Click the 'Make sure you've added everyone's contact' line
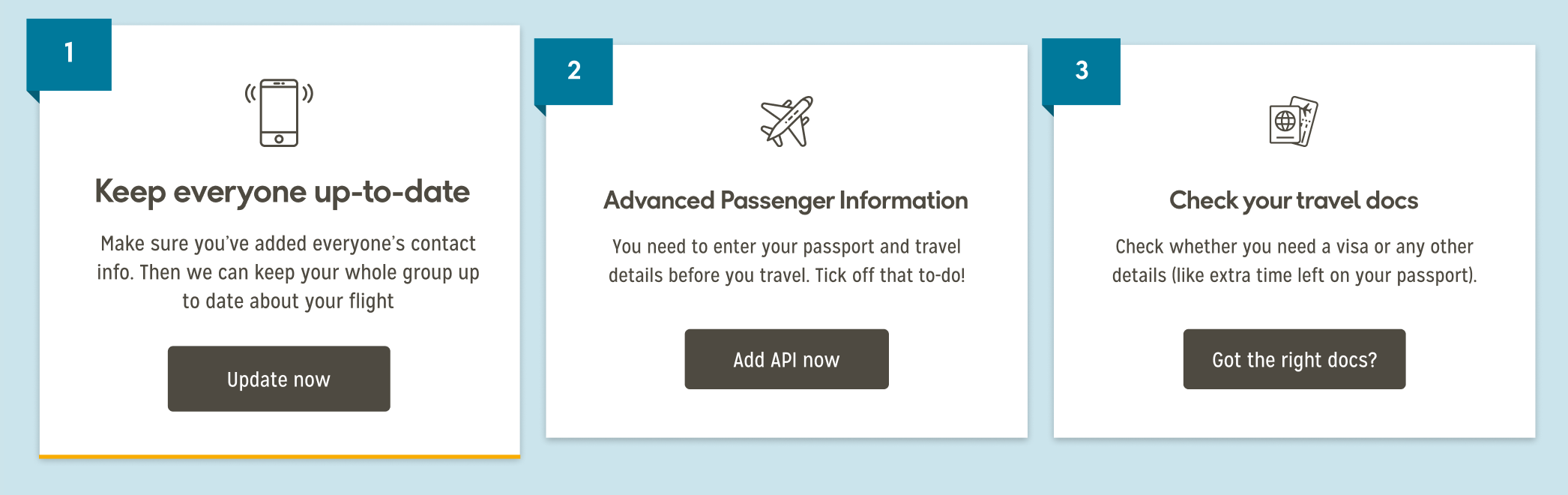1568x495 pixels. coord(288,244)
